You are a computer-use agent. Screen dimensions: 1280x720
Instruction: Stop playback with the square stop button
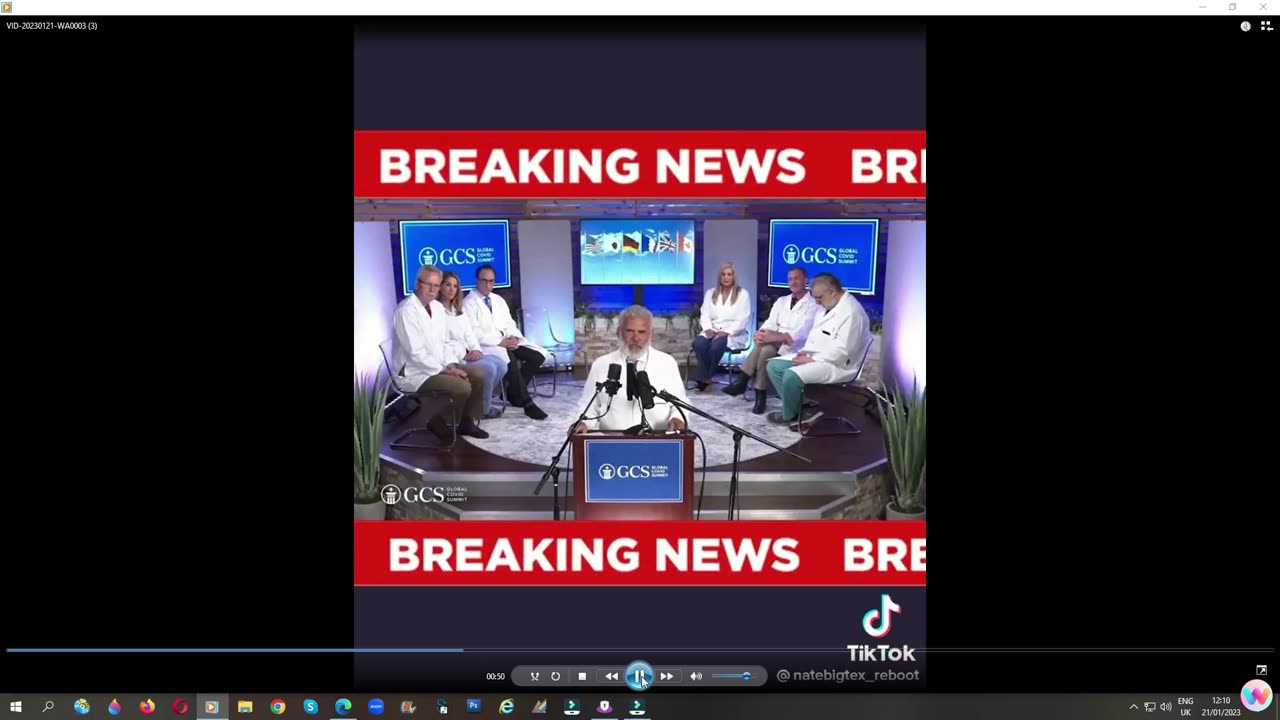click(582, 676)
